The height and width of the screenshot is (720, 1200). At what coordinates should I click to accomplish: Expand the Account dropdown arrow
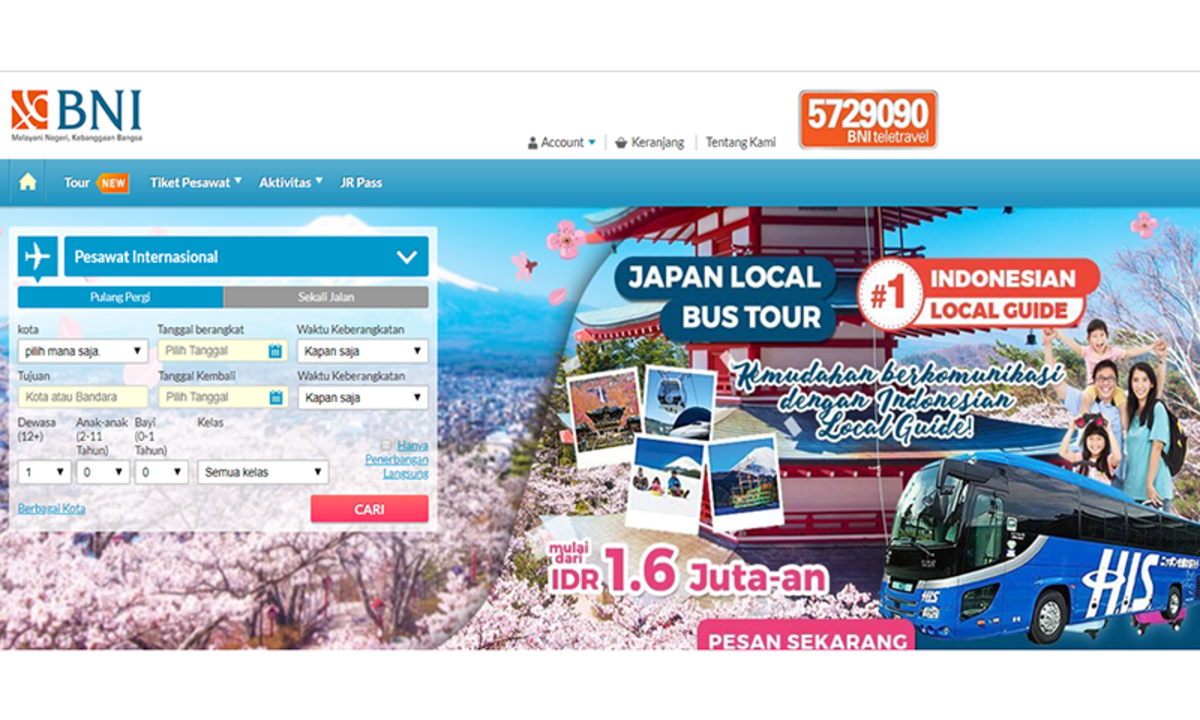592,143
